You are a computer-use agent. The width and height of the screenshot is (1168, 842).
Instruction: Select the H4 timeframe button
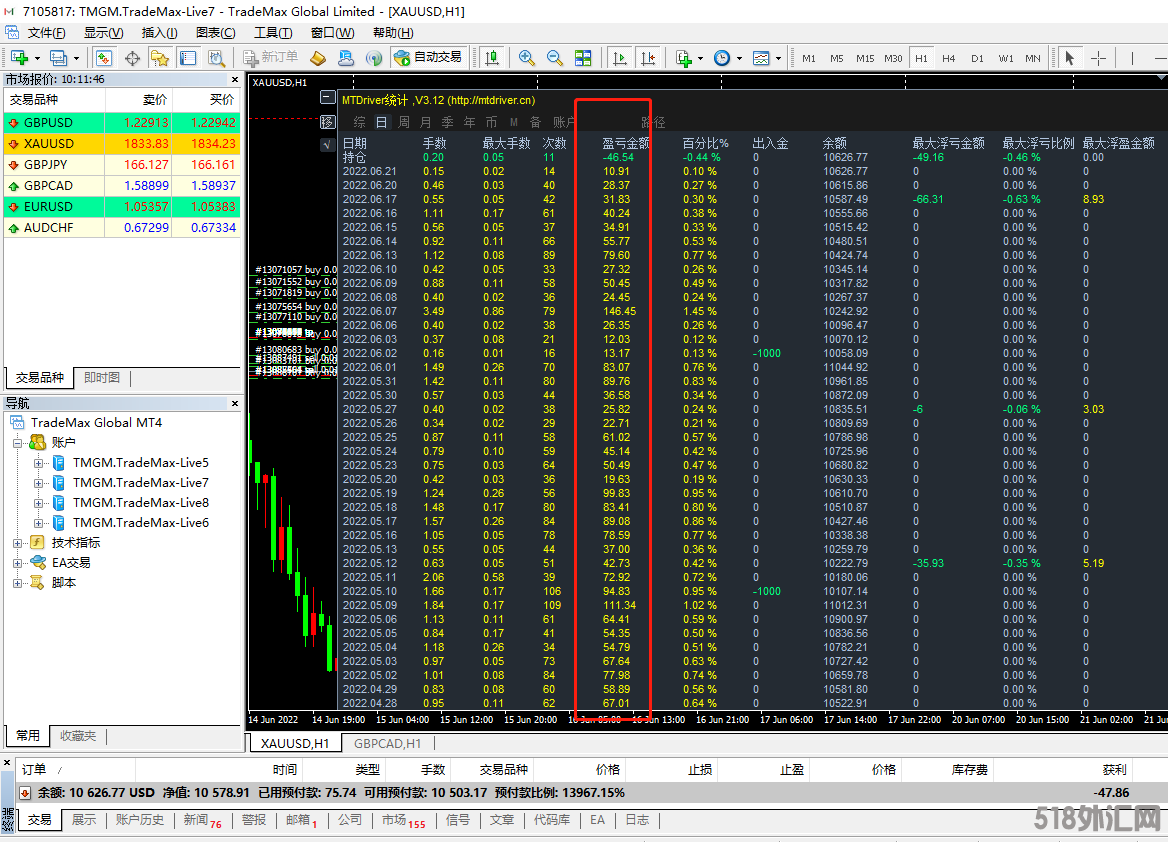coord(948,58)
